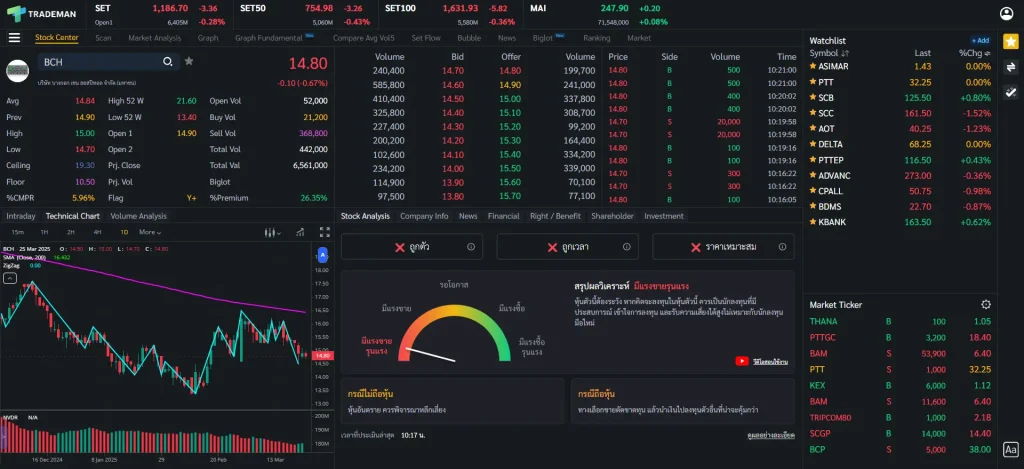
Task: Click the BCH symbol search field
Action: [100, 62]
